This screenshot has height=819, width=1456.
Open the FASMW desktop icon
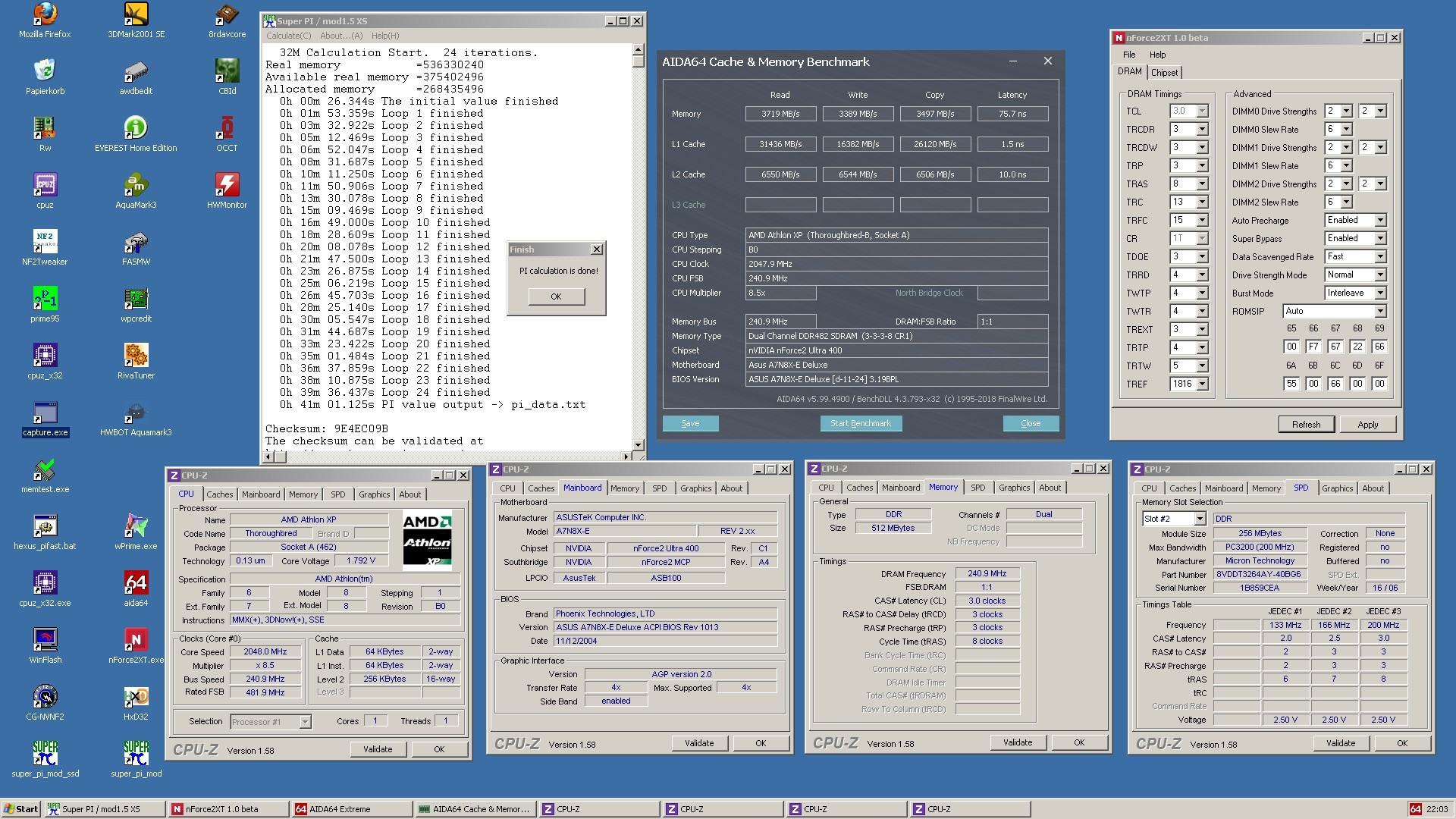coord(136,248)
